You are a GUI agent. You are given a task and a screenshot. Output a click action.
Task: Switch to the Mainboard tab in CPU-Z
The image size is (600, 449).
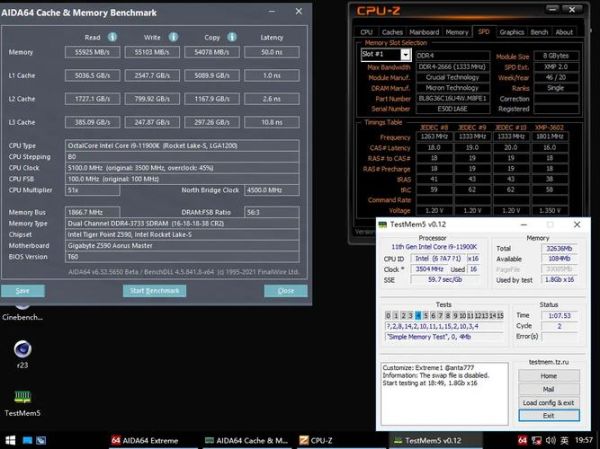click(424, 32)
